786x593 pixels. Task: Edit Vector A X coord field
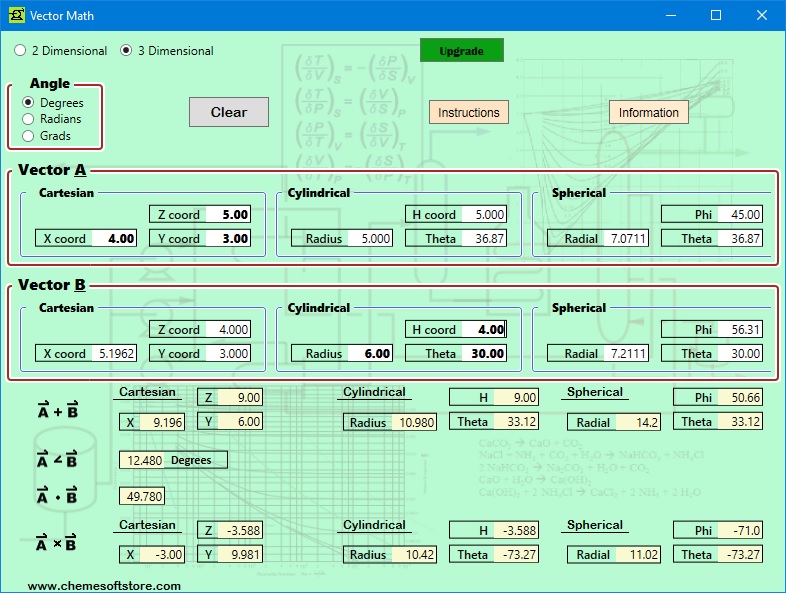pos(114,239)
